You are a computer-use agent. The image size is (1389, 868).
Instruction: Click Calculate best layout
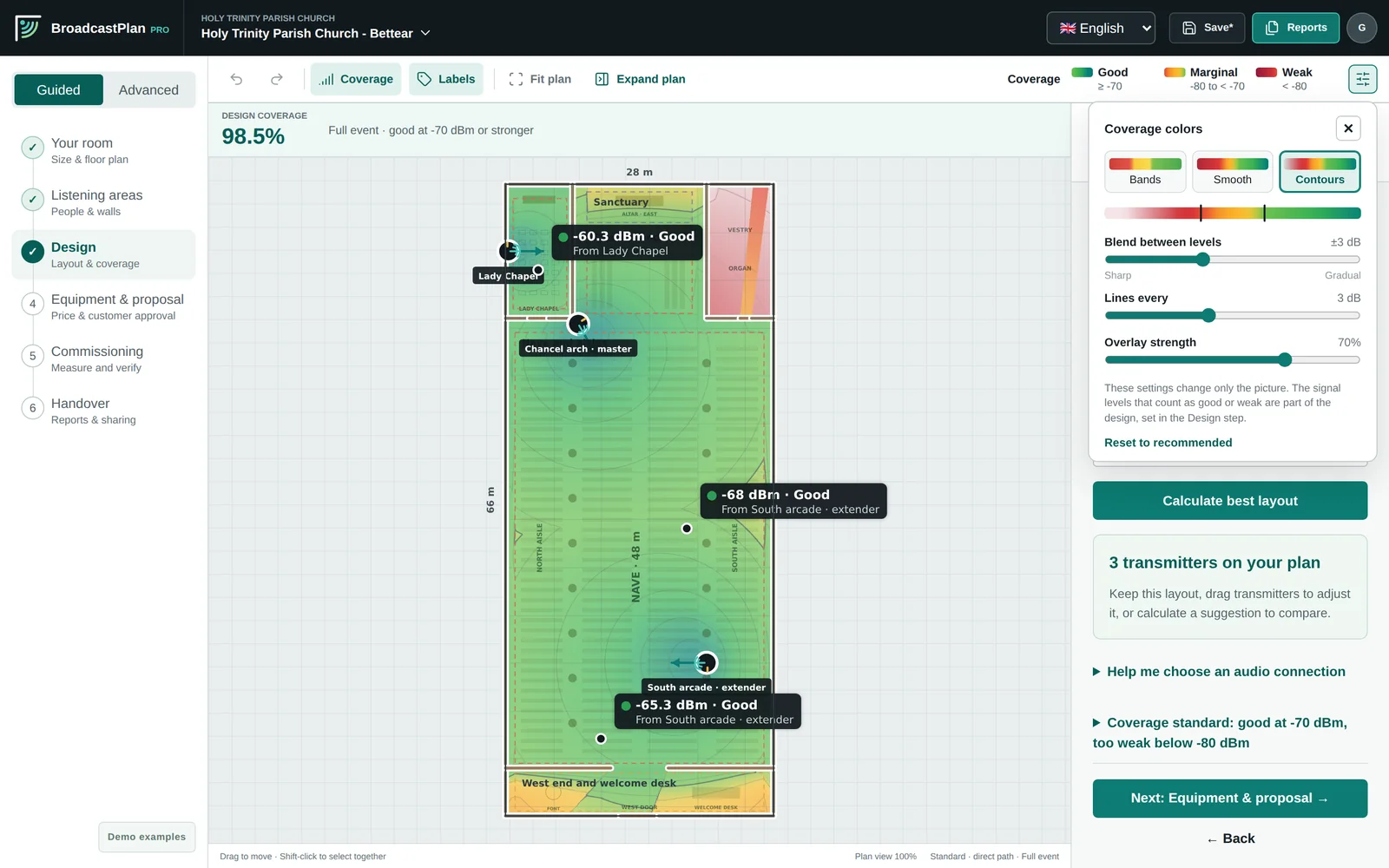click(x=1229, y=501)
